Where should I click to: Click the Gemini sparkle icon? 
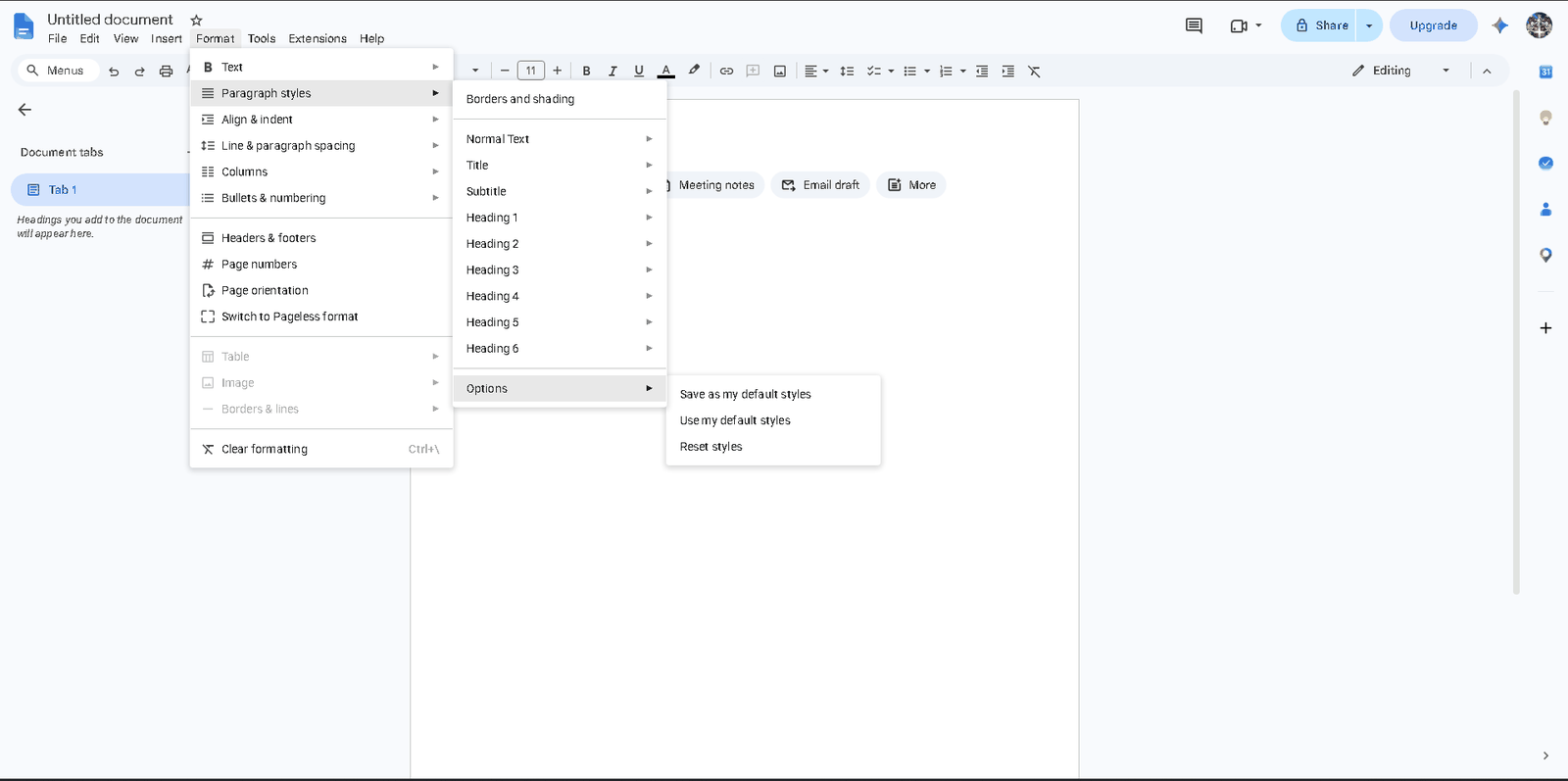(x=1499, y=25)
